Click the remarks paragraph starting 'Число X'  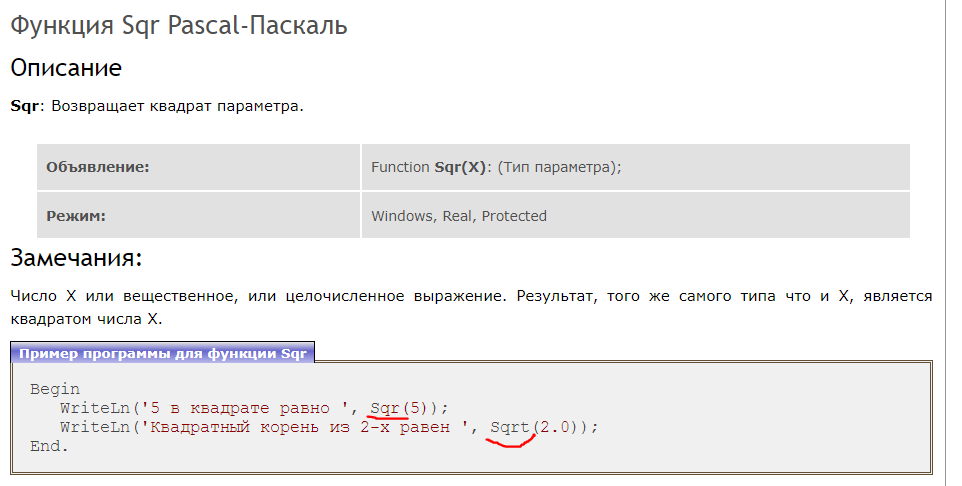pos(471,308)
